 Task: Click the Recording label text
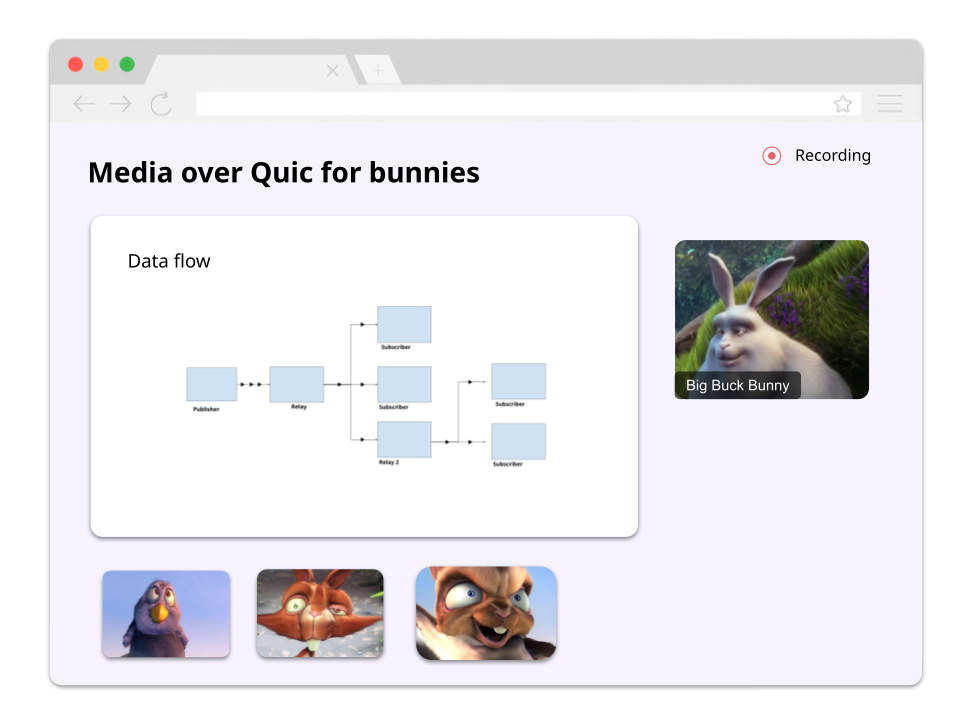(x=833, y=155)
